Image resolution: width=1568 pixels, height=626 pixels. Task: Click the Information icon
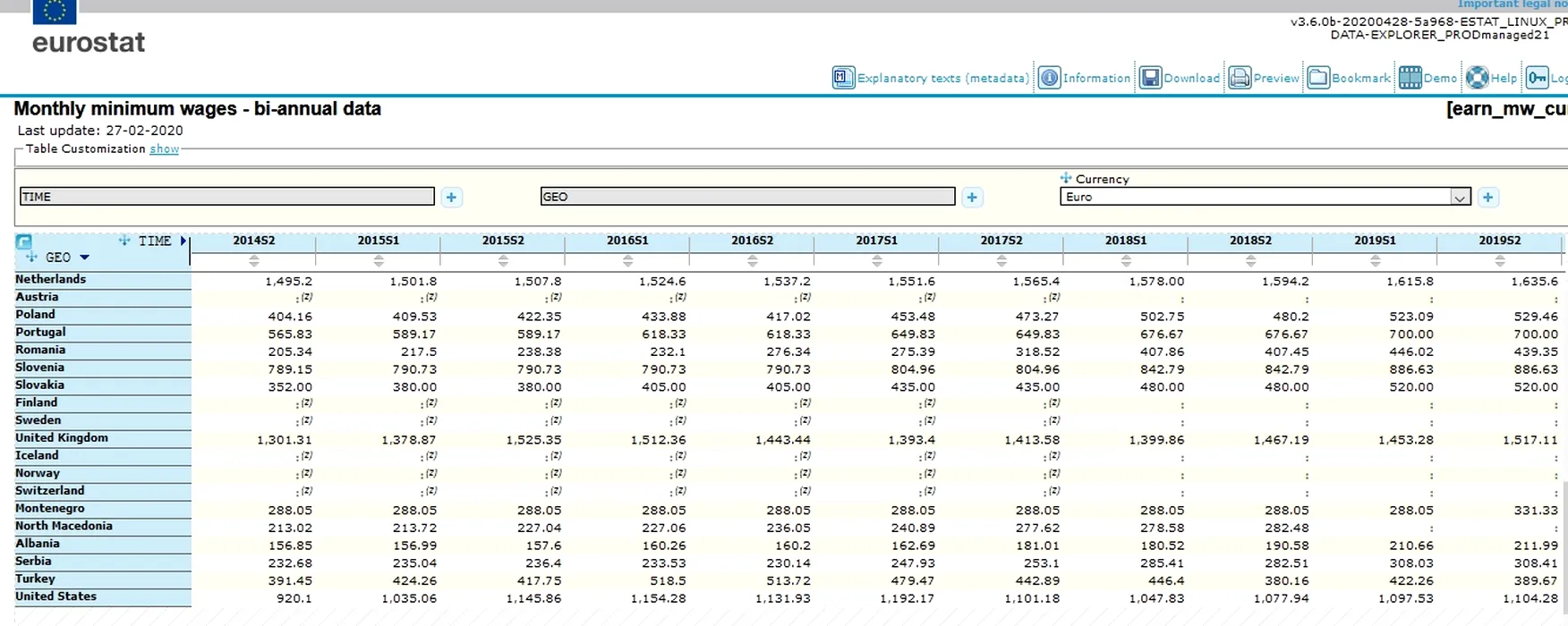[x=1049, y=78]
